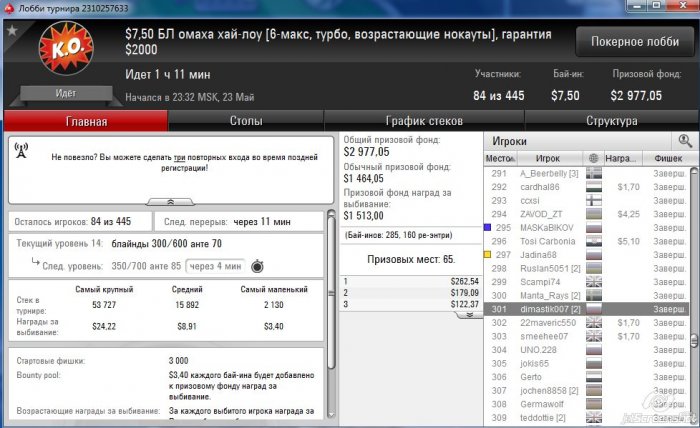Expand the prize payouts list
This screenshot has height=428, width=700.
coord(469,315)
